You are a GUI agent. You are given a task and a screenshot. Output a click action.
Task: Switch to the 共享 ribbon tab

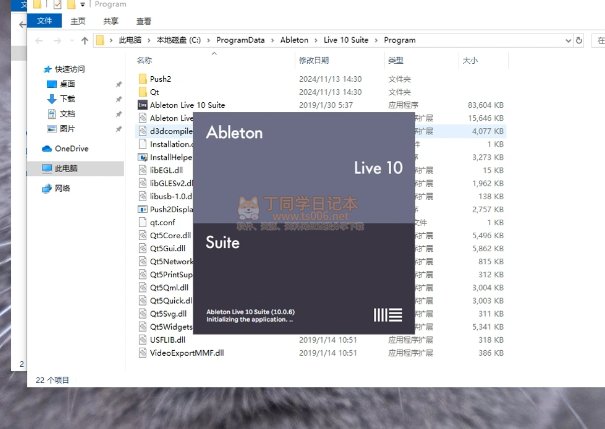click(x=111, y=21)
